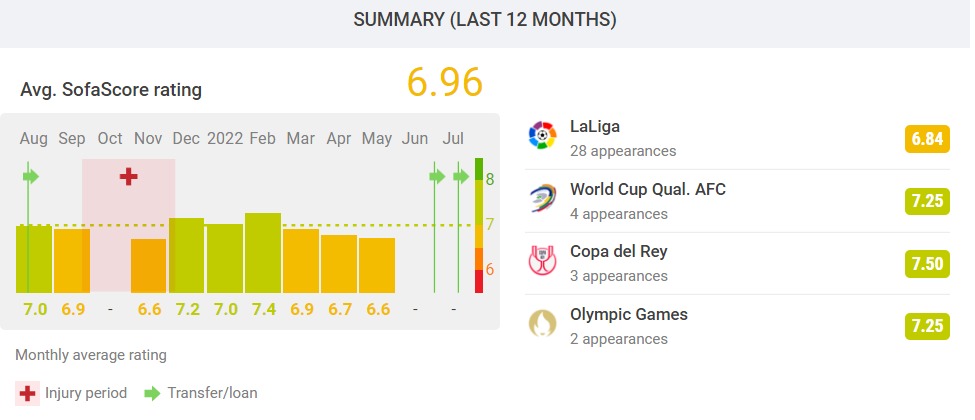Click the Olympic Games logo icon
The height and width of the screenshot is (420, 975).
[x=542, y=324]
